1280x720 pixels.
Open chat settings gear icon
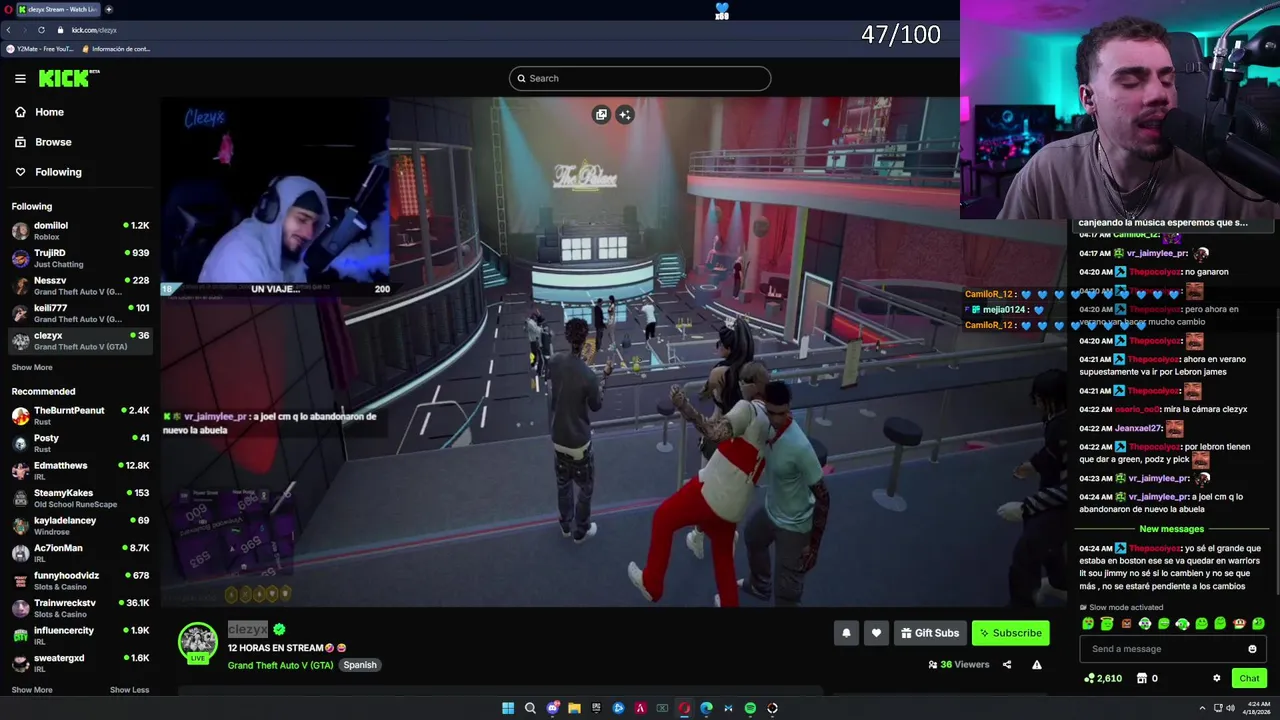pyautogui.click(x=1217, y=678)
